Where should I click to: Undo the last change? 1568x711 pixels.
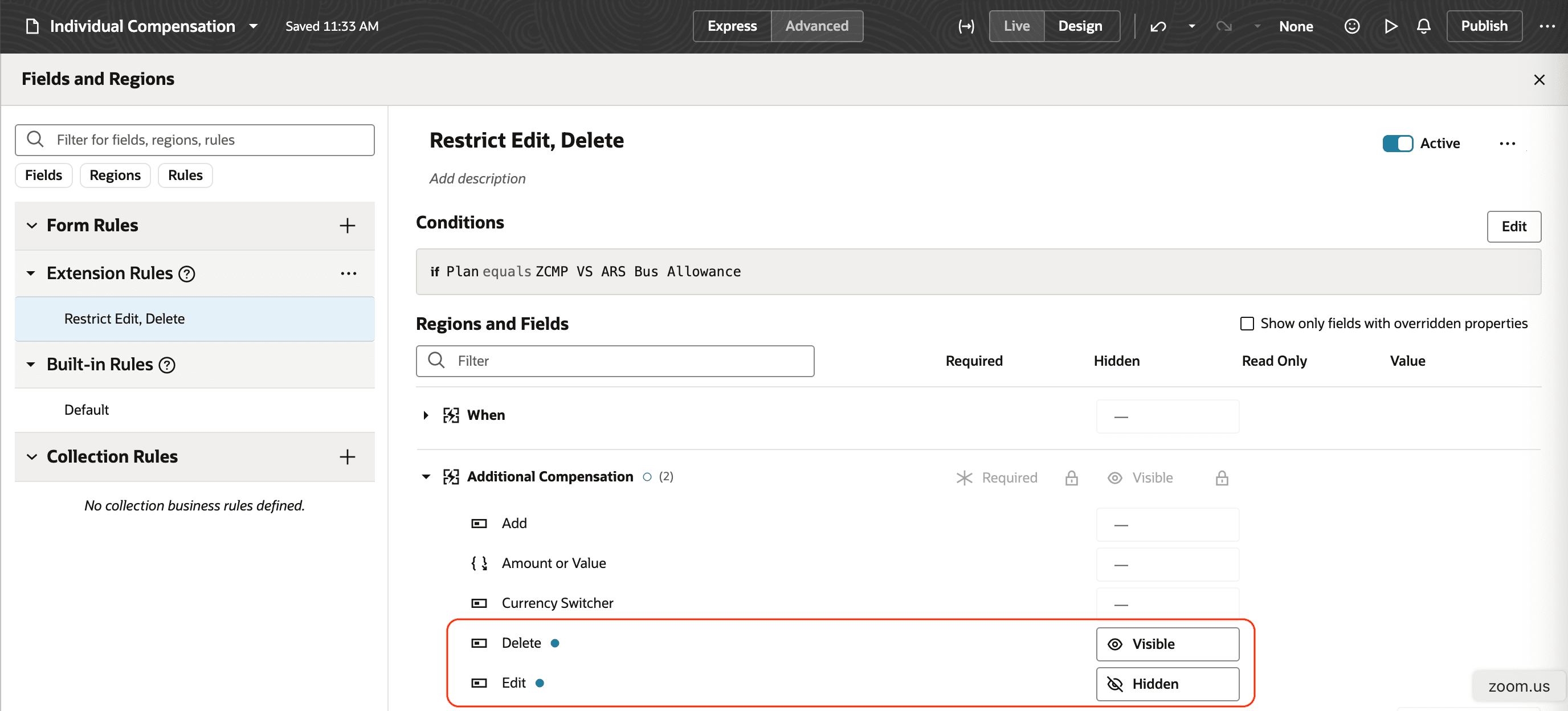[1158, 26]
